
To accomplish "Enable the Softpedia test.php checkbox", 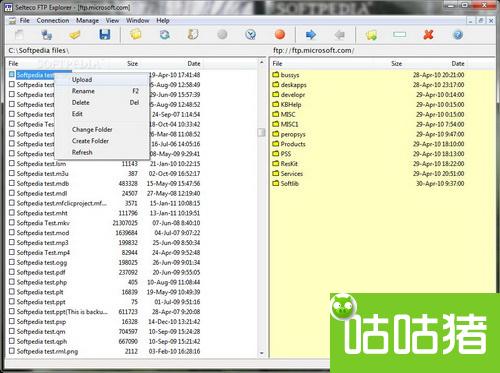I will click(12, 282).
